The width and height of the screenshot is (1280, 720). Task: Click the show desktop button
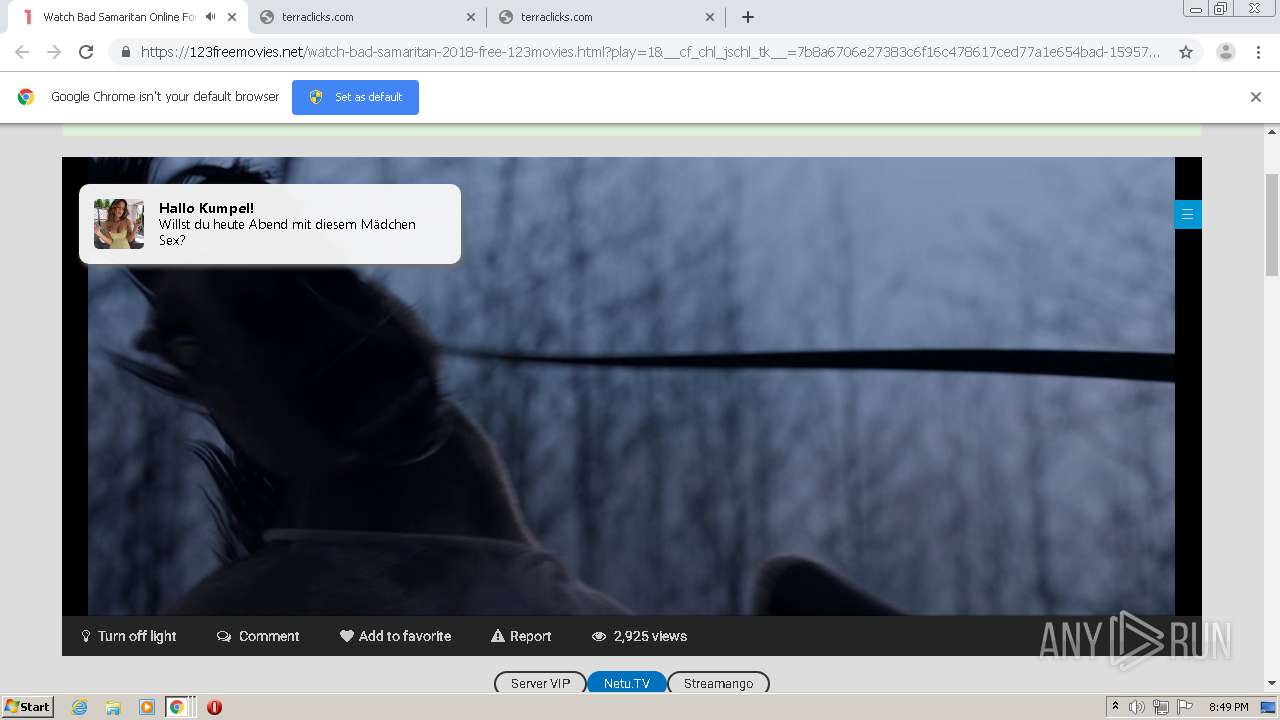(x=1270, y=707)
